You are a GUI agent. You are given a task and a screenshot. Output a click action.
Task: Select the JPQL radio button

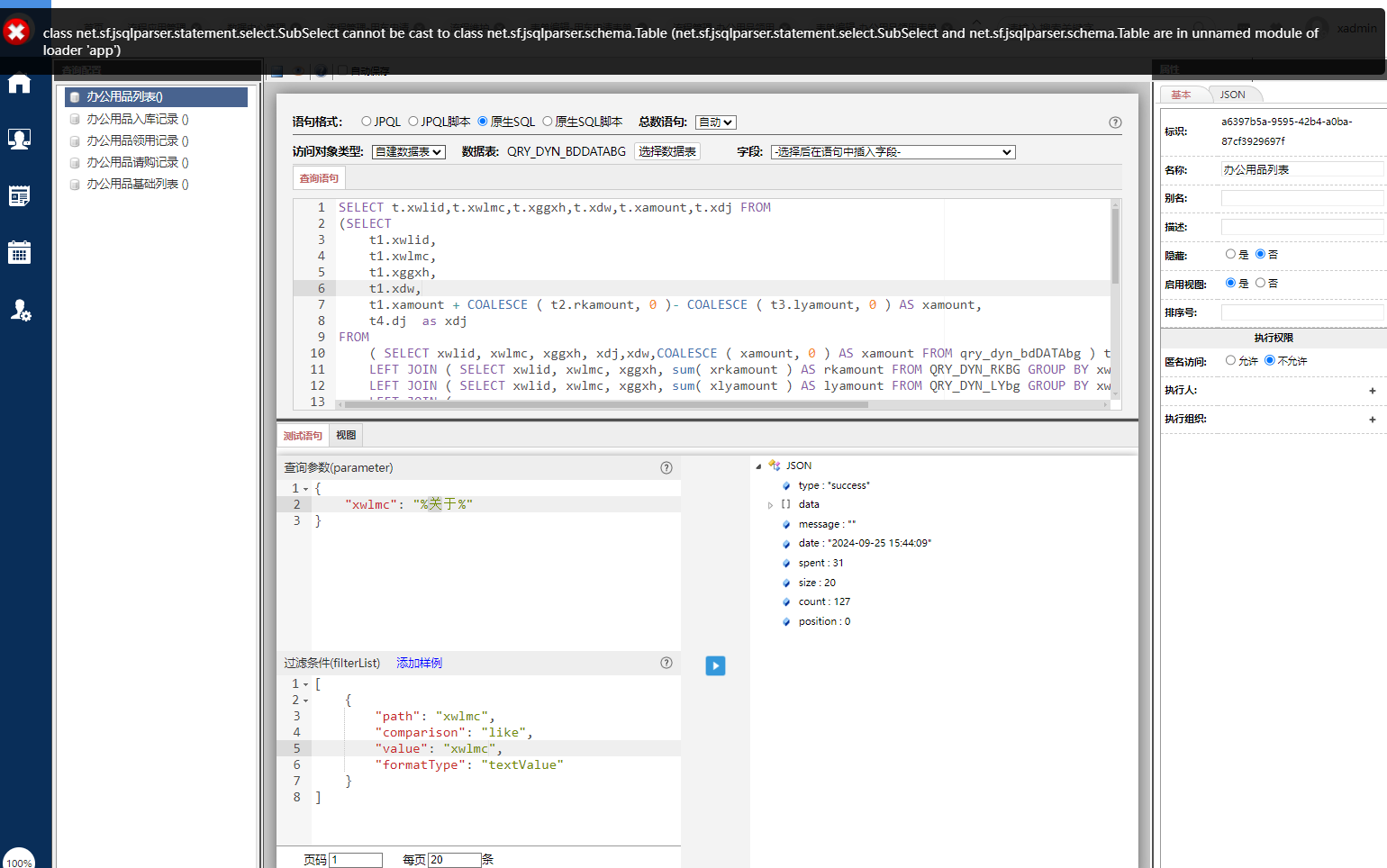tap(367, 122)
